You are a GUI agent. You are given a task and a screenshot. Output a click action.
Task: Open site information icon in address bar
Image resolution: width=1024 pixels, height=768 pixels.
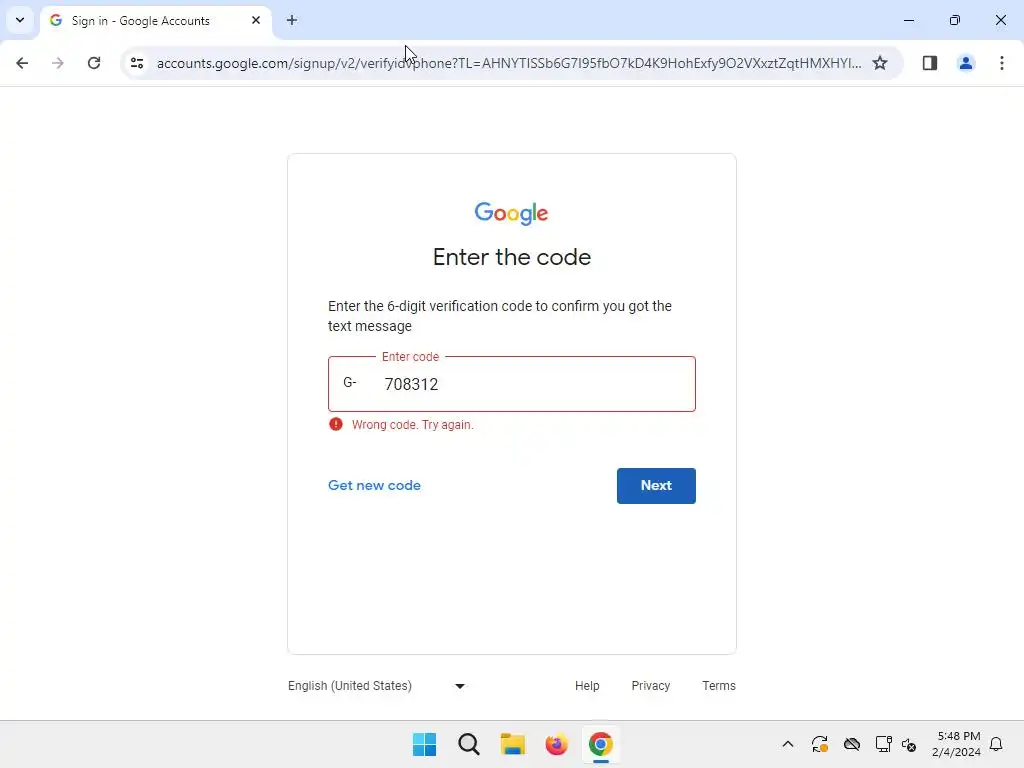pyautogui.click(x=137, y=63)
